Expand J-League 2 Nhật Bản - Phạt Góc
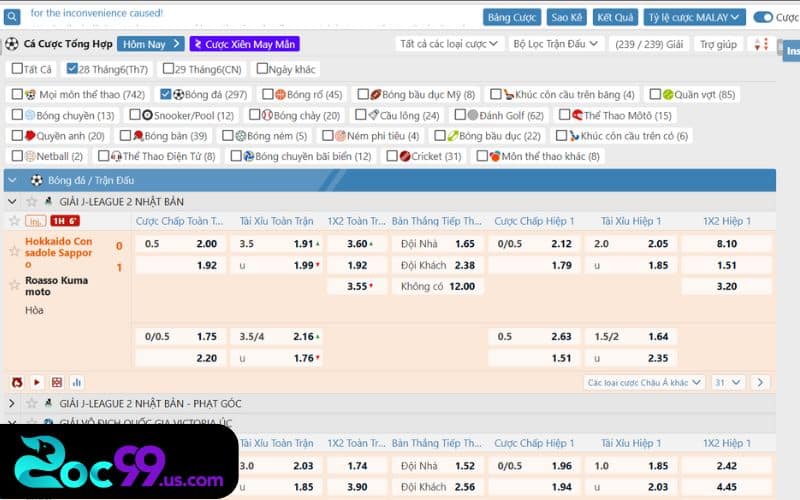 point(12,404)
